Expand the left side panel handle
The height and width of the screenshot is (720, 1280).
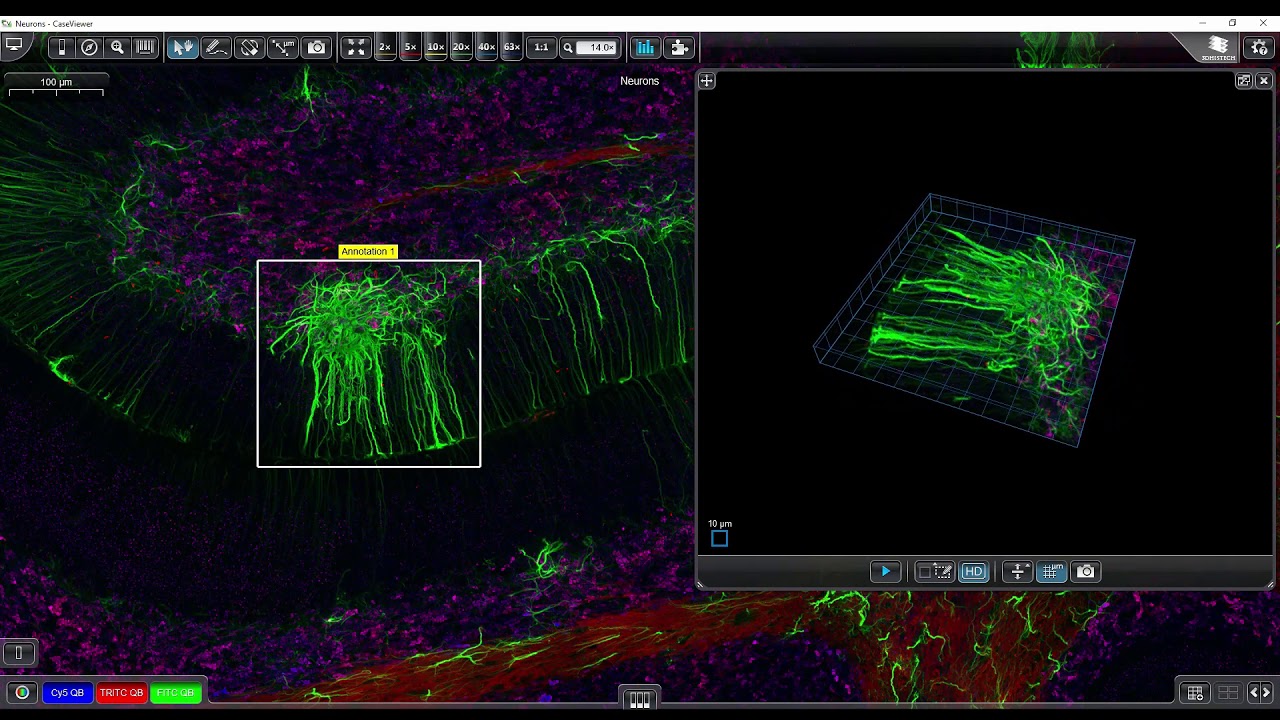(x=18, y=653)
